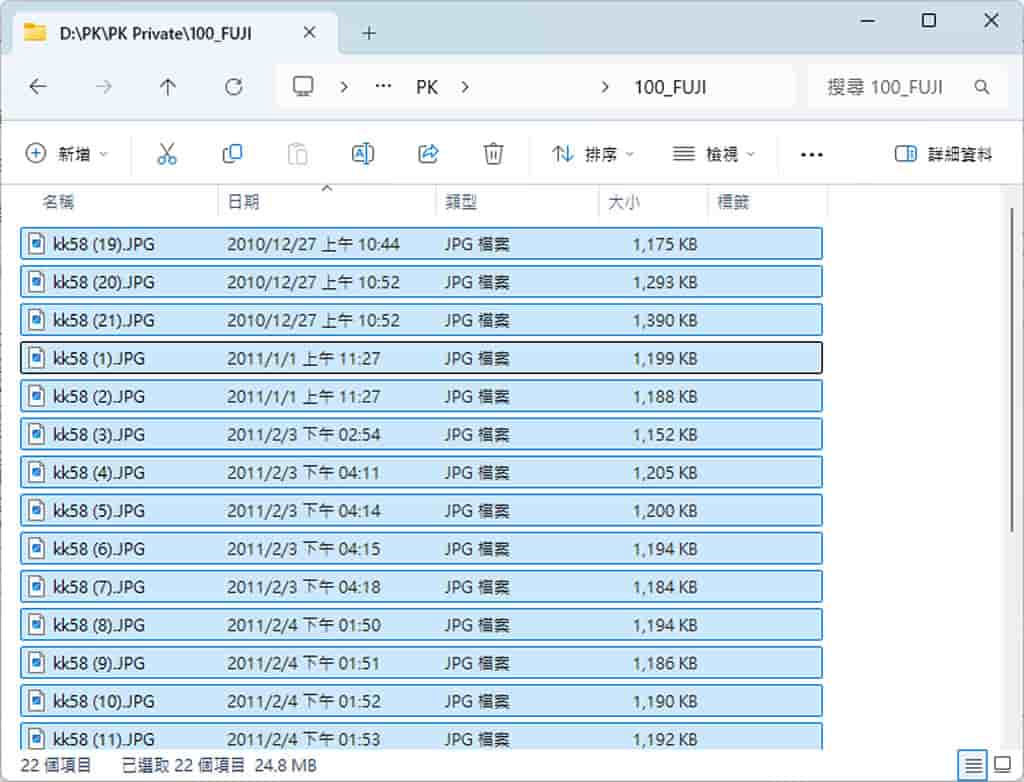Select file kk58 (1).JPG

click(x=421, y=358)
